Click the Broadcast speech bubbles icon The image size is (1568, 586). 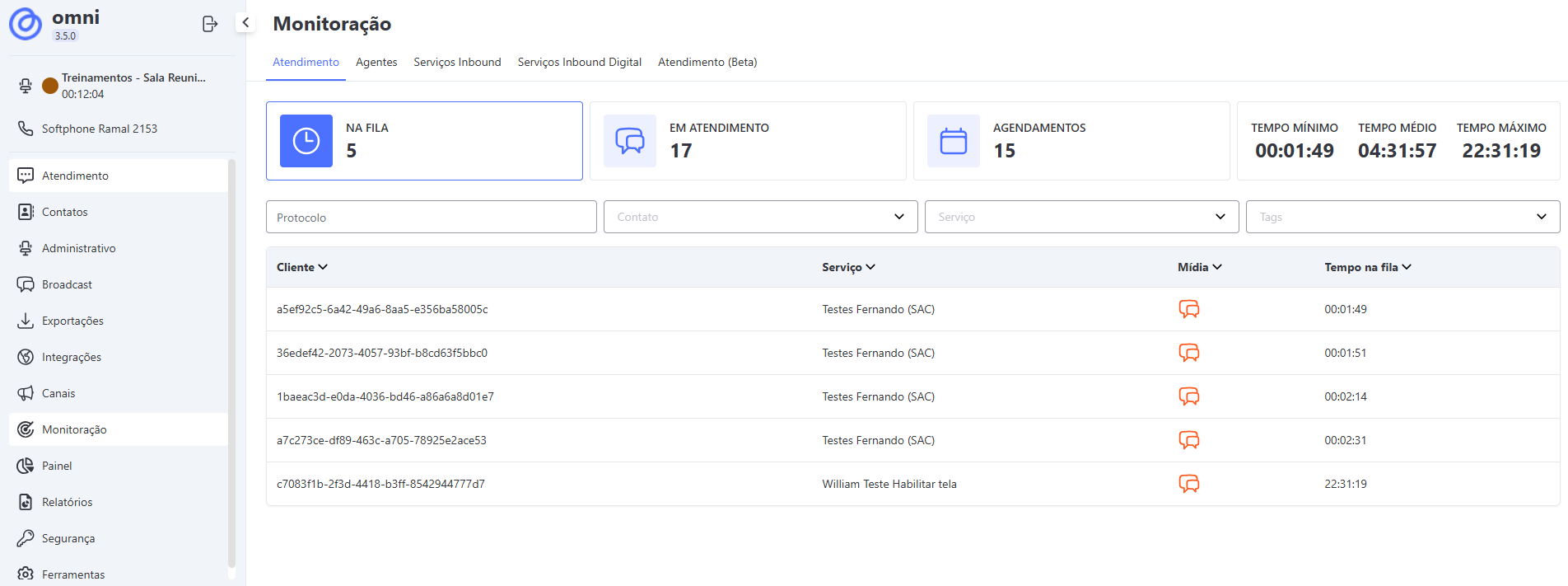tap(26, 284)
